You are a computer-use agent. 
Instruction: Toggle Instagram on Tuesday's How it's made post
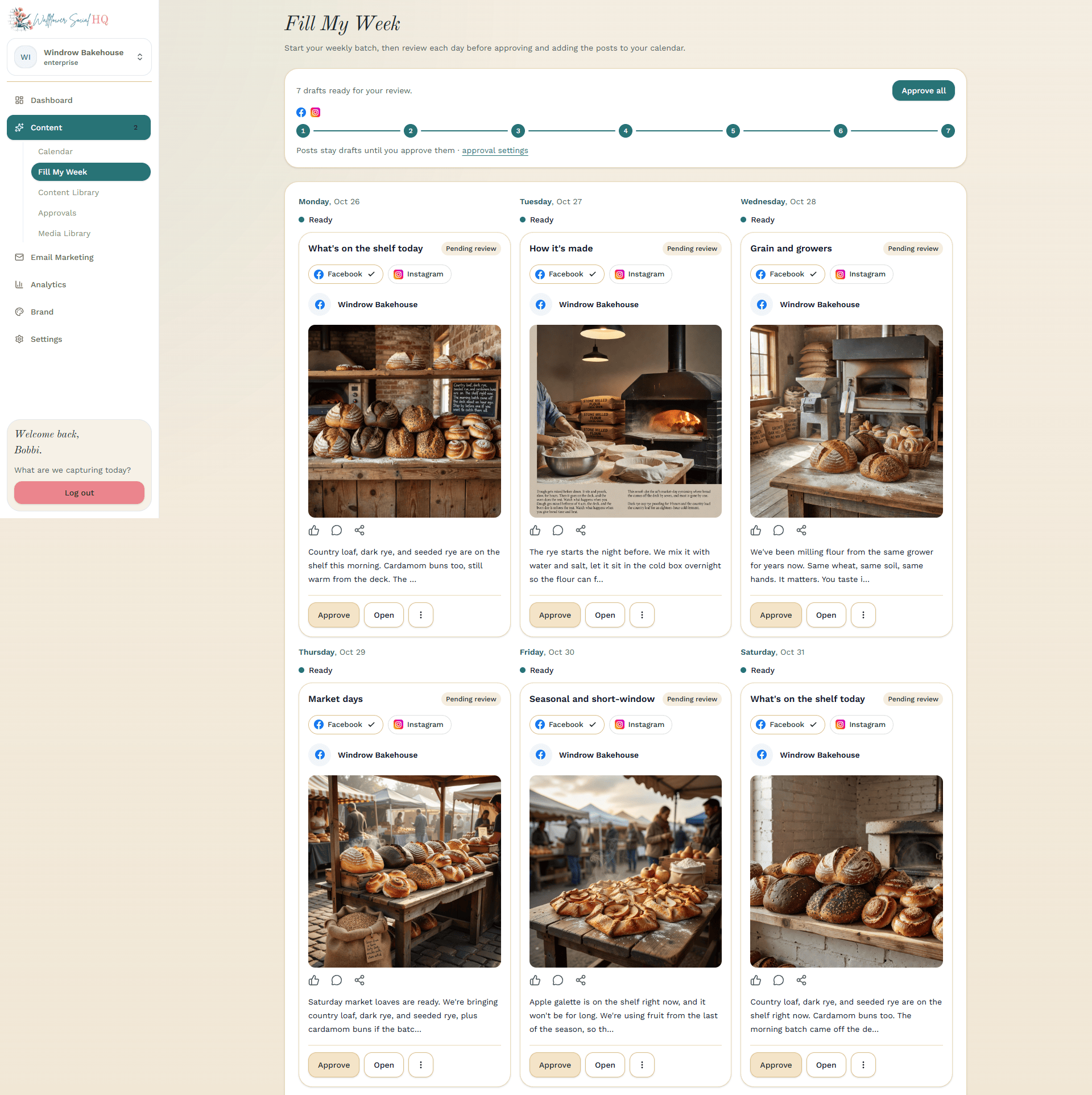click(640, 274)
